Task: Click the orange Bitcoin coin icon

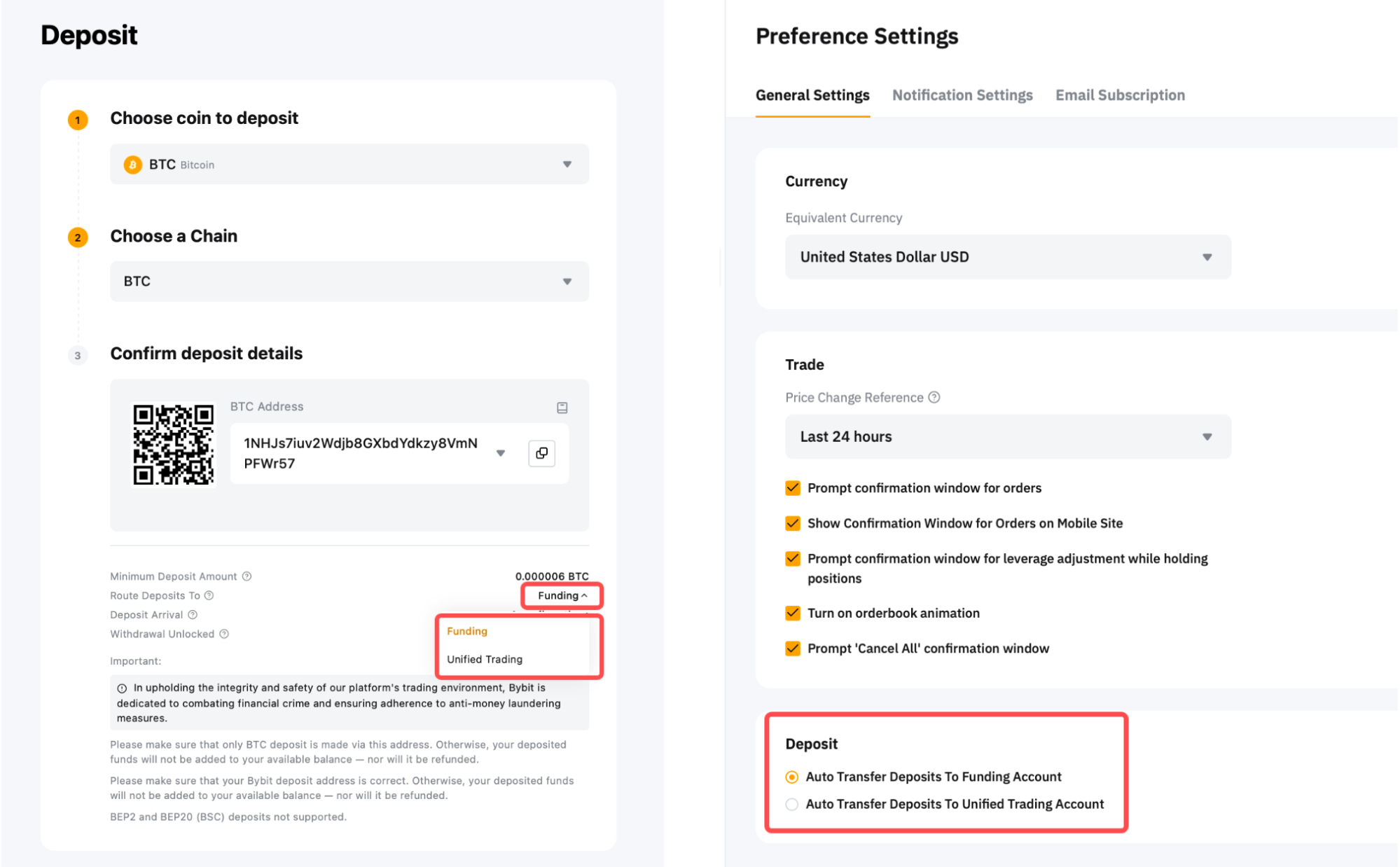Action: click(132, 165)
